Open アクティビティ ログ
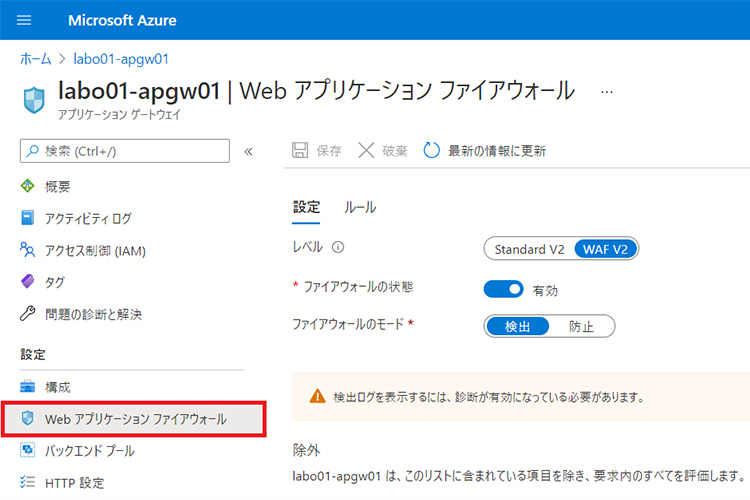 tap(88, 219)
